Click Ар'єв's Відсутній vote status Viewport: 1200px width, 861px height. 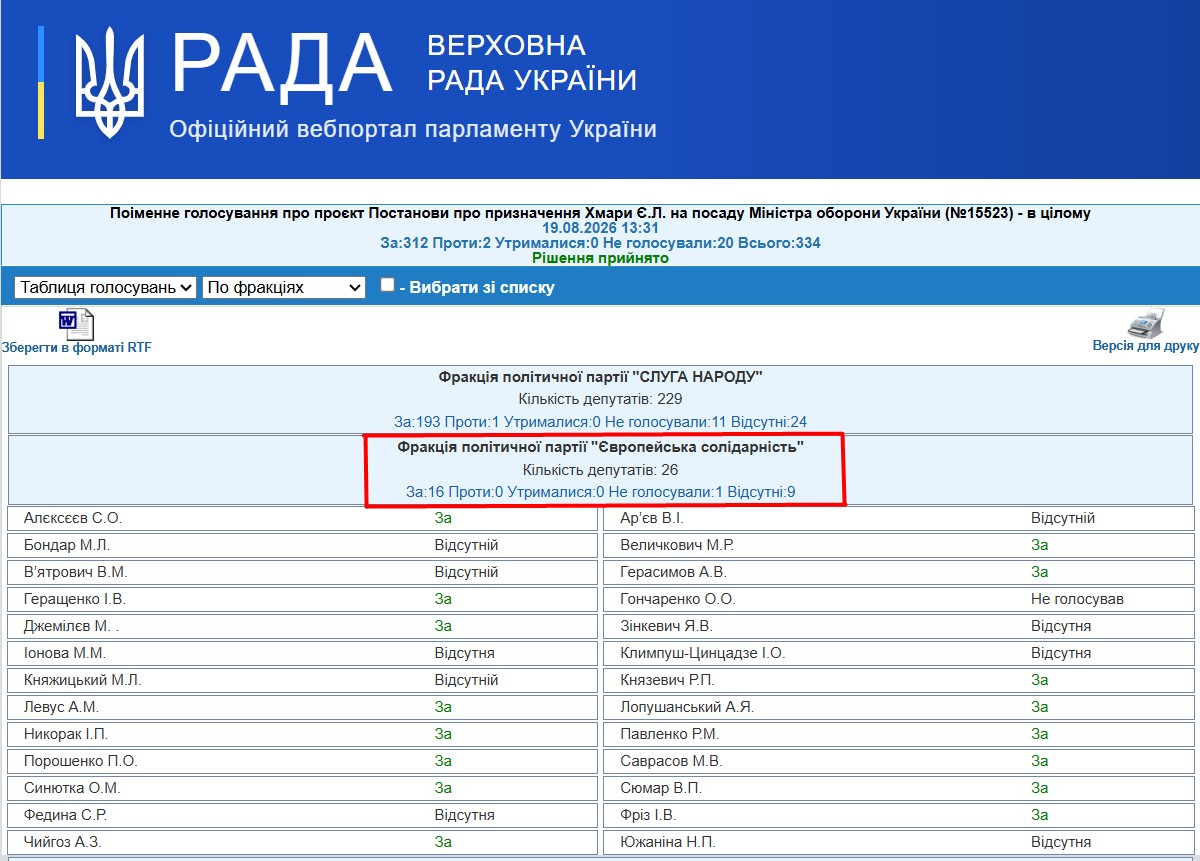tap(1063, 518)
